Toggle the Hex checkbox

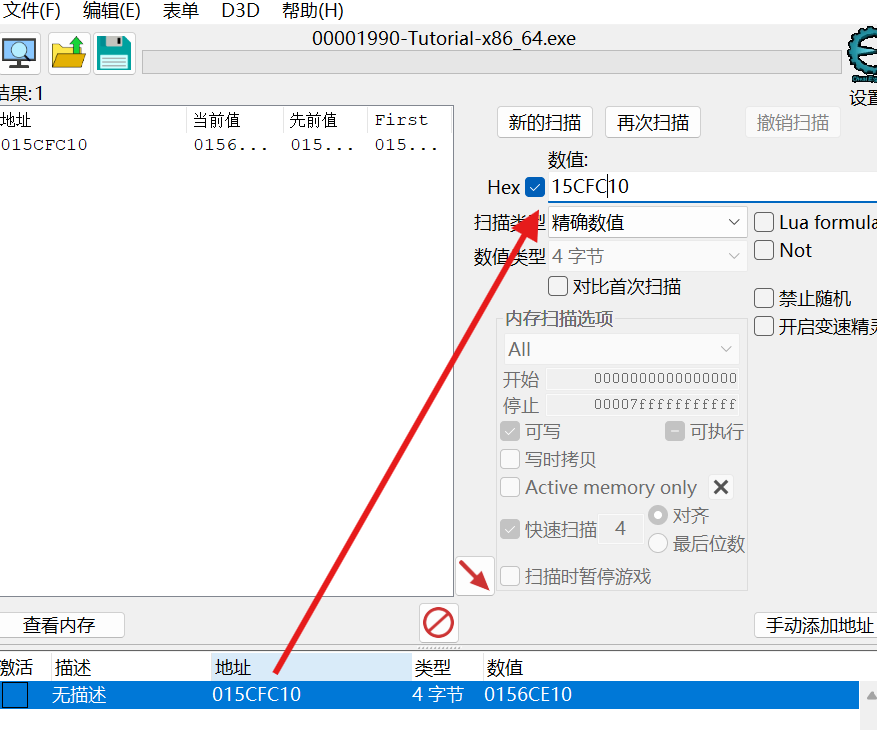coord(535,187)
